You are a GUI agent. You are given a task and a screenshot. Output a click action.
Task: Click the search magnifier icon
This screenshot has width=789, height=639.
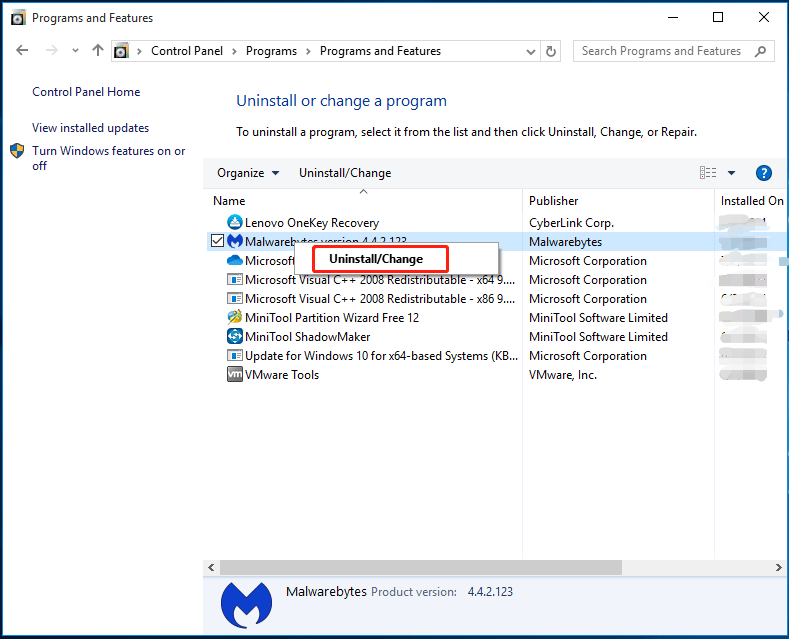tap(760, 51)
